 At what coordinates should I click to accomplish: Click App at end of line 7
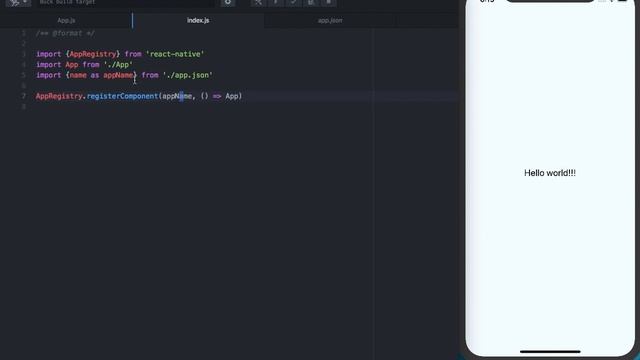click(x=232, y=96)
